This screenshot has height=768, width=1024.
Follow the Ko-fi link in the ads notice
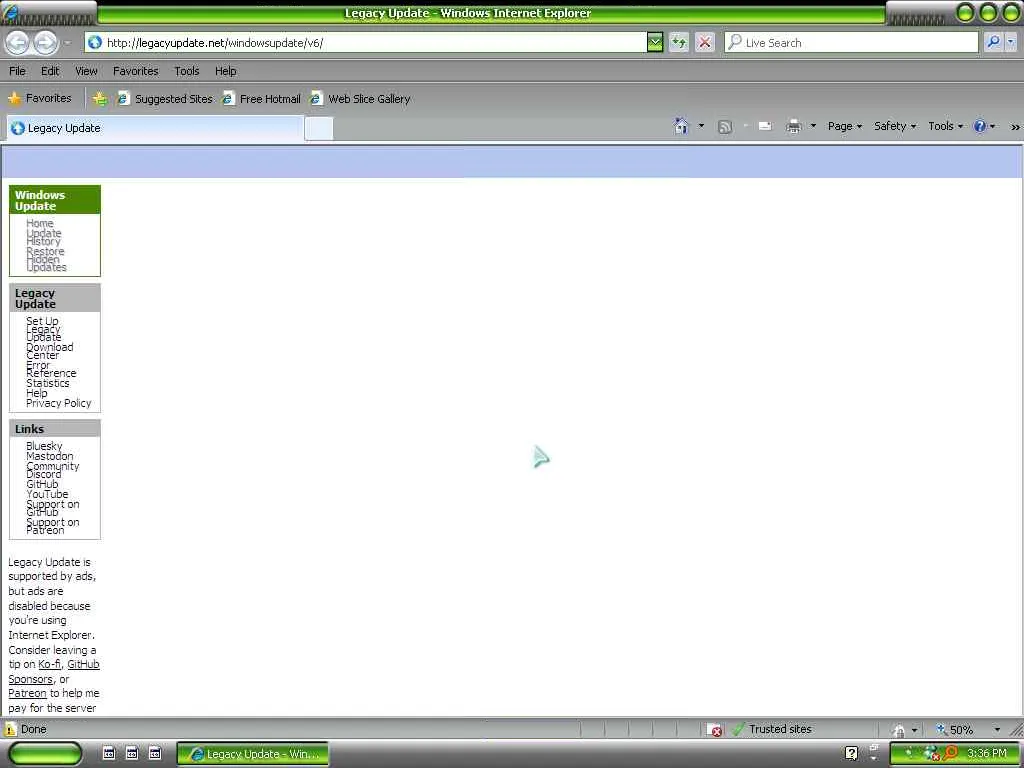(x=50, y=664)
